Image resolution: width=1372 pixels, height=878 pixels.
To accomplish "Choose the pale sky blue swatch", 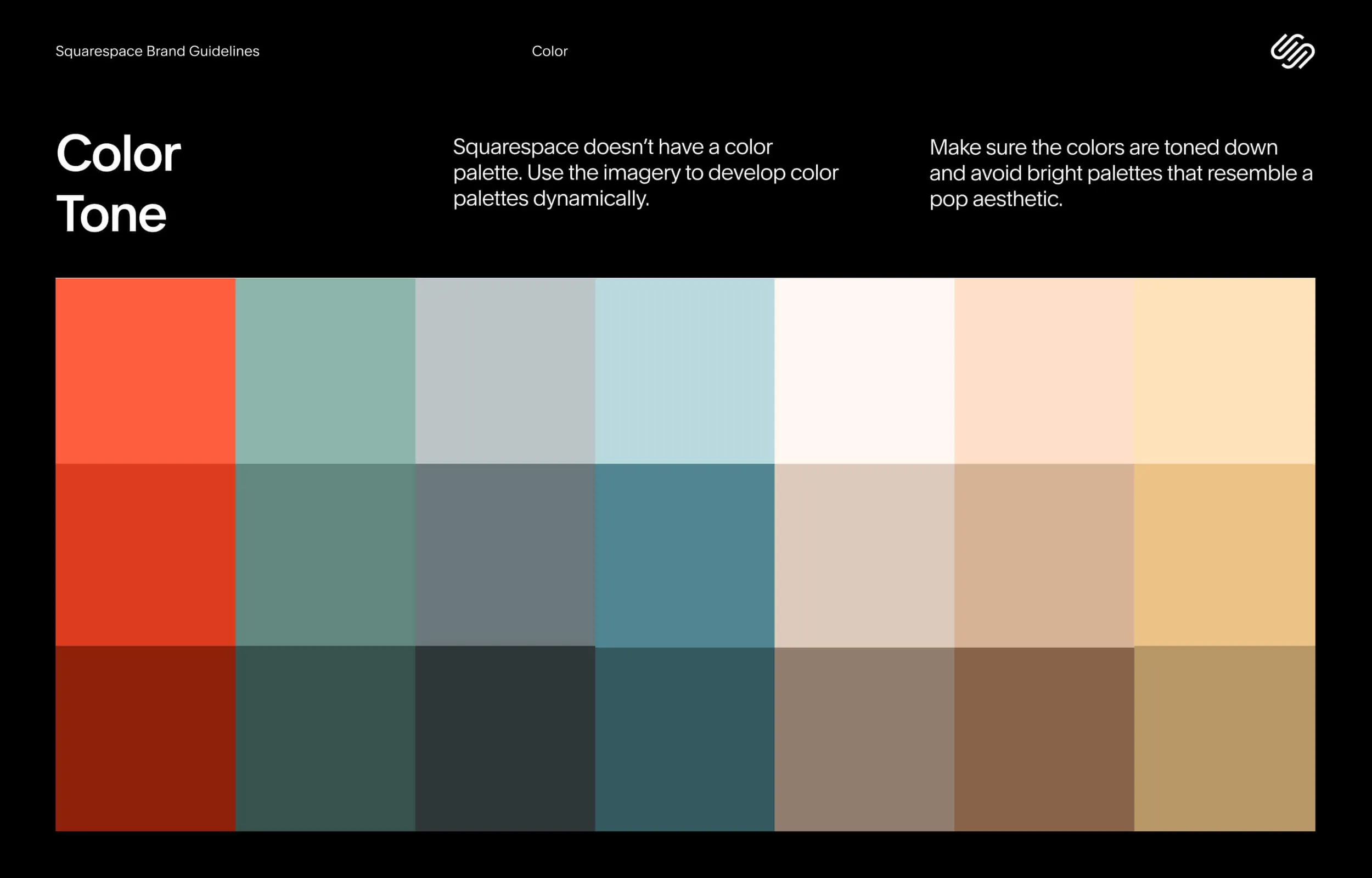I will click(x=684, y=370).
